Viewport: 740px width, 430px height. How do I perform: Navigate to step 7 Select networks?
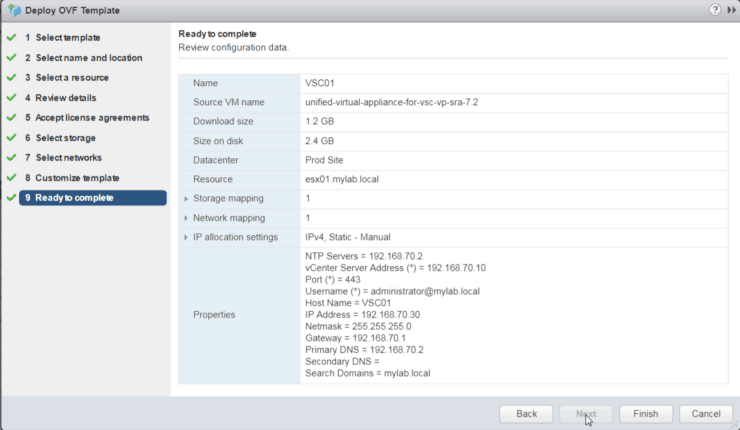(x=68, y=158)
